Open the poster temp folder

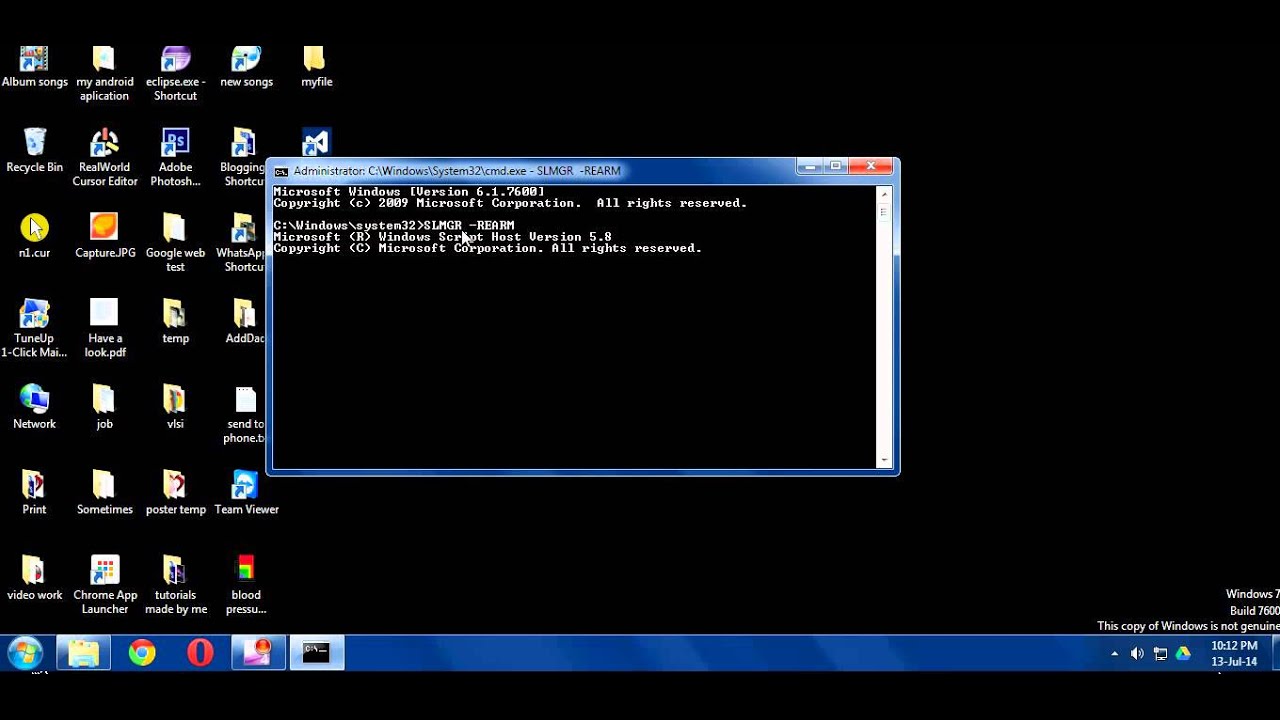click(x=175, y=493)
